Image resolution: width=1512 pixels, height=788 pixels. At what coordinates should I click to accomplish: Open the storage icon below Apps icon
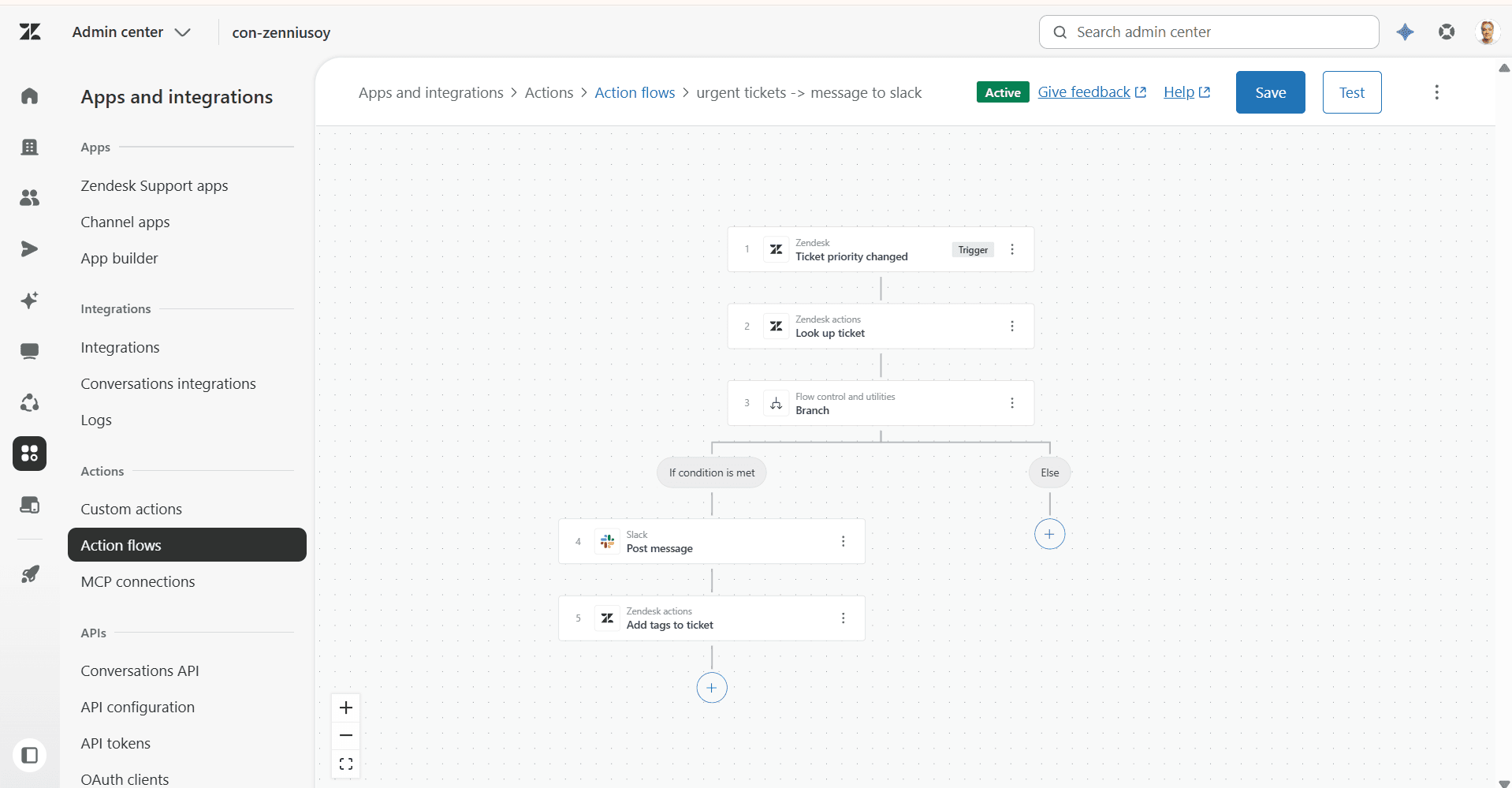(x=29, y=505)
